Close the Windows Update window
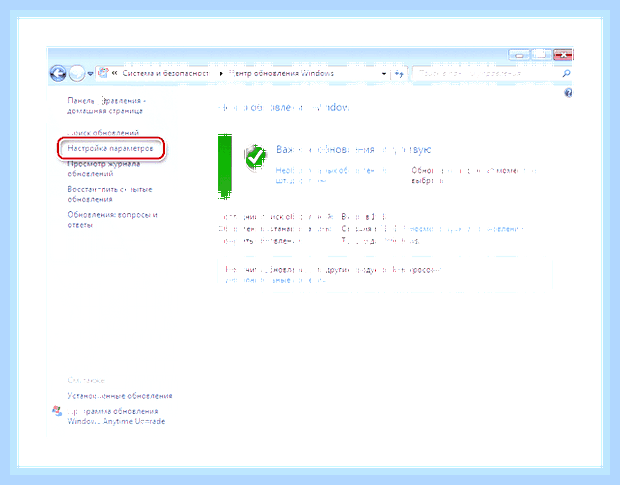The image size is (620, 485). coord(563,55)
